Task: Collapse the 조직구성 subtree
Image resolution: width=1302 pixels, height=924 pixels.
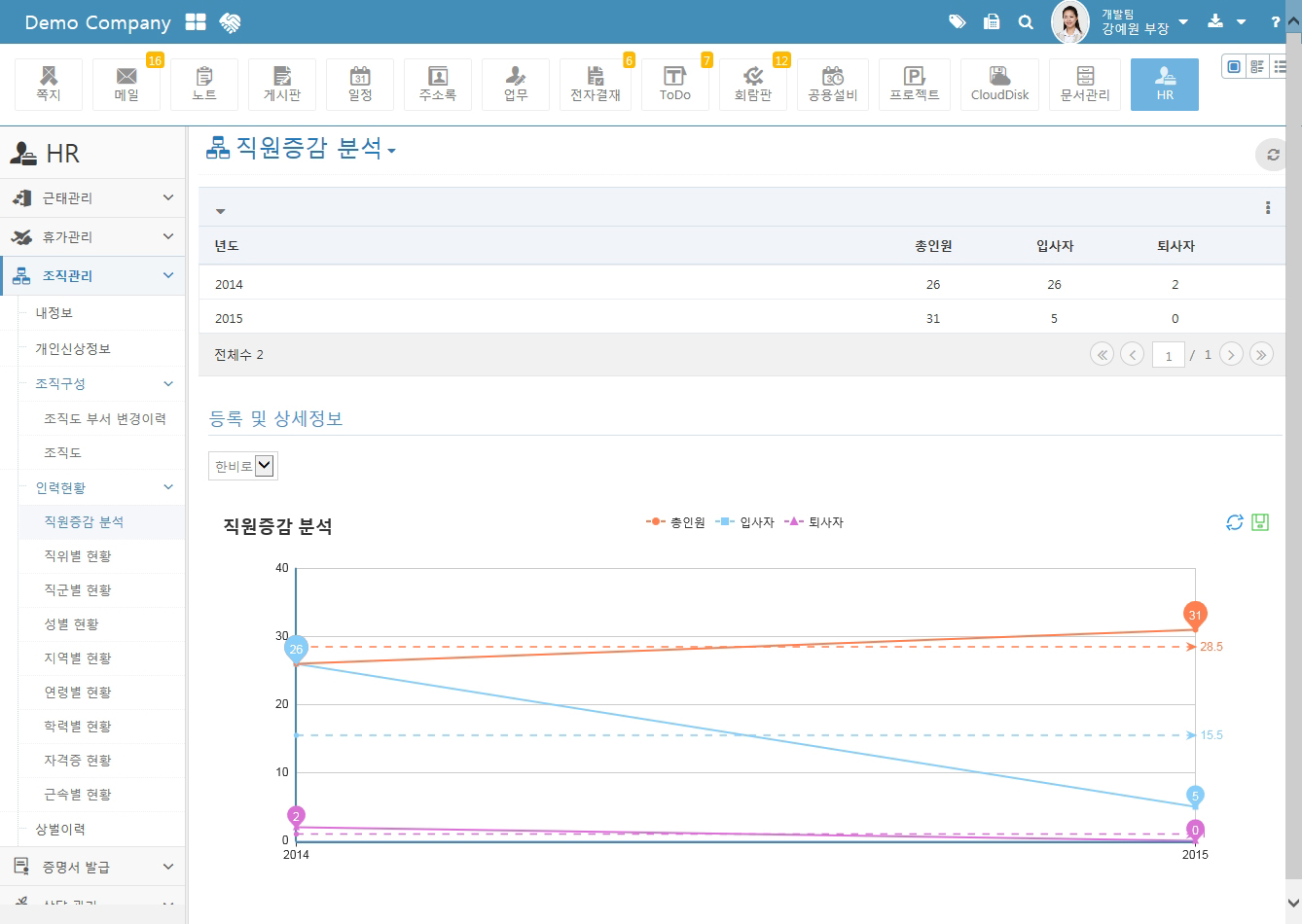Action: pos(168,384)
